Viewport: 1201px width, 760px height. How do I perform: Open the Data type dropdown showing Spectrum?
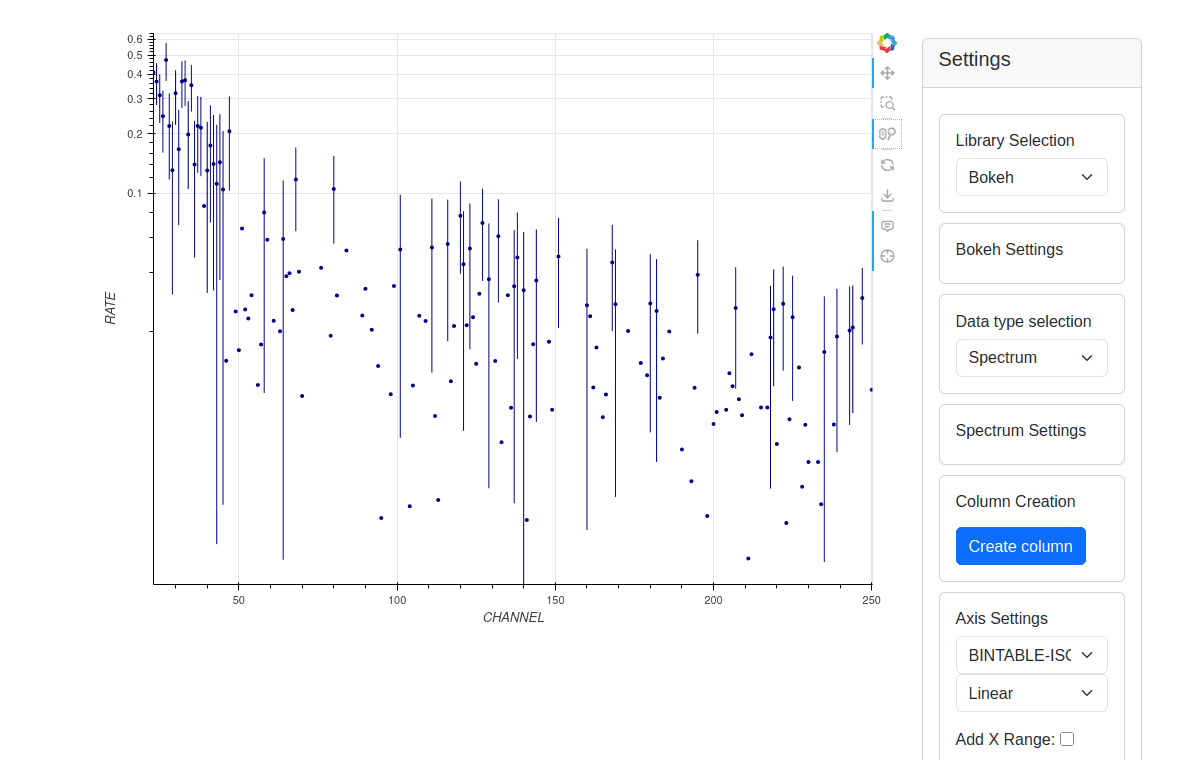pyautogui.click(x=1031, y=358)
